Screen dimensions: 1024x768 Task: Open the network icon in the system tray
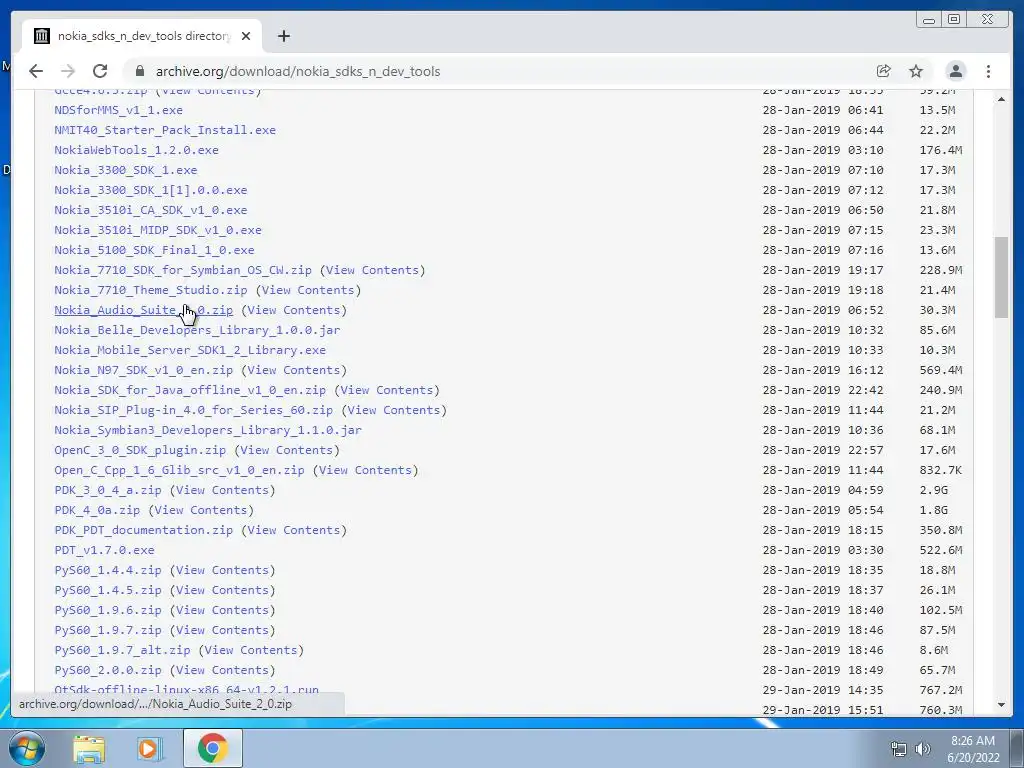point(899,749)
